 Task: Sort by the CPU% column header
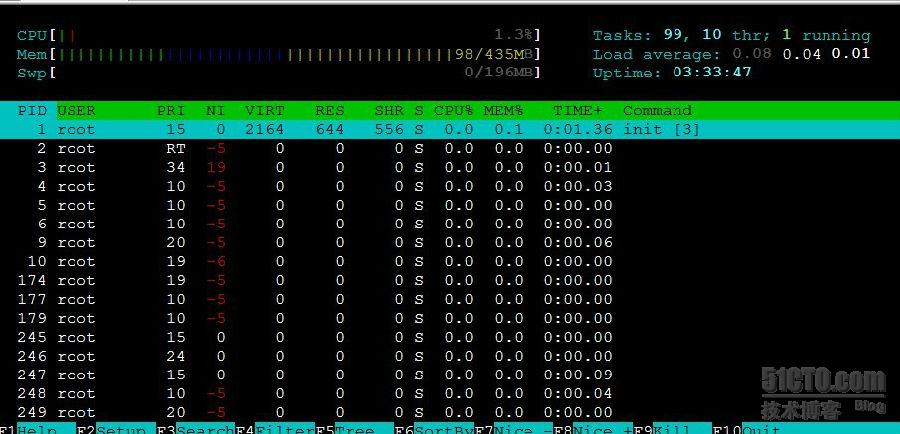453,110
